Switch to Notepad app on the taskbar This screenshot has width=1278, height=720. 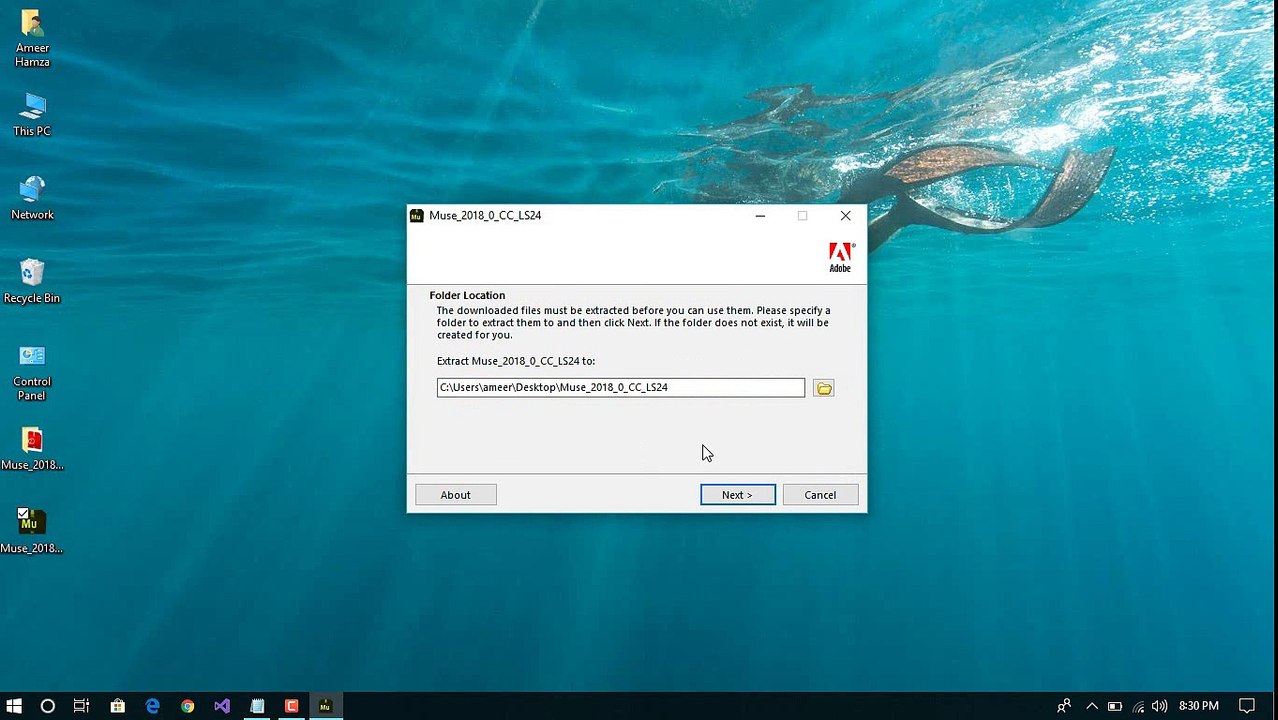pyautogui.click(x=257, y=706)
